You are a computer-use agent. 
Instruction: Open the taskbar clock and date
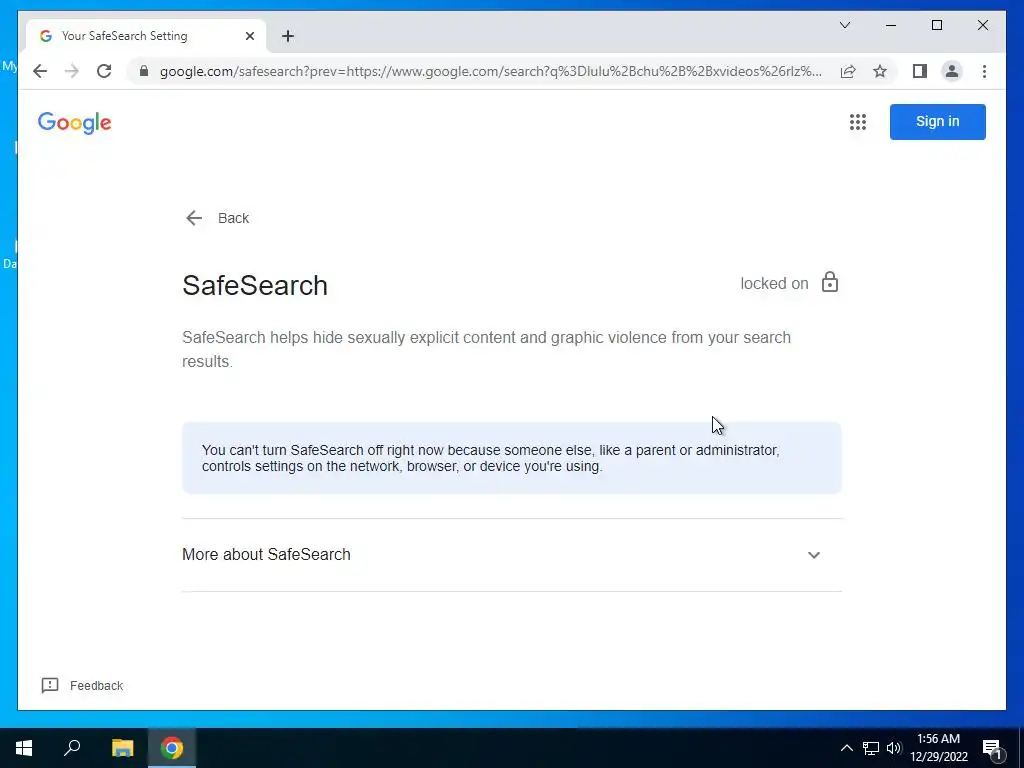pos(938,748)
